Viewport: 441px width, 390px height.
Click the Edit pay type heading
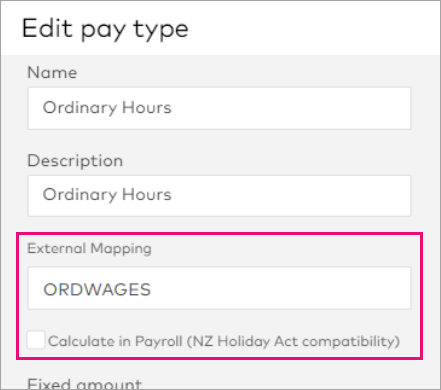pos(105,29)
